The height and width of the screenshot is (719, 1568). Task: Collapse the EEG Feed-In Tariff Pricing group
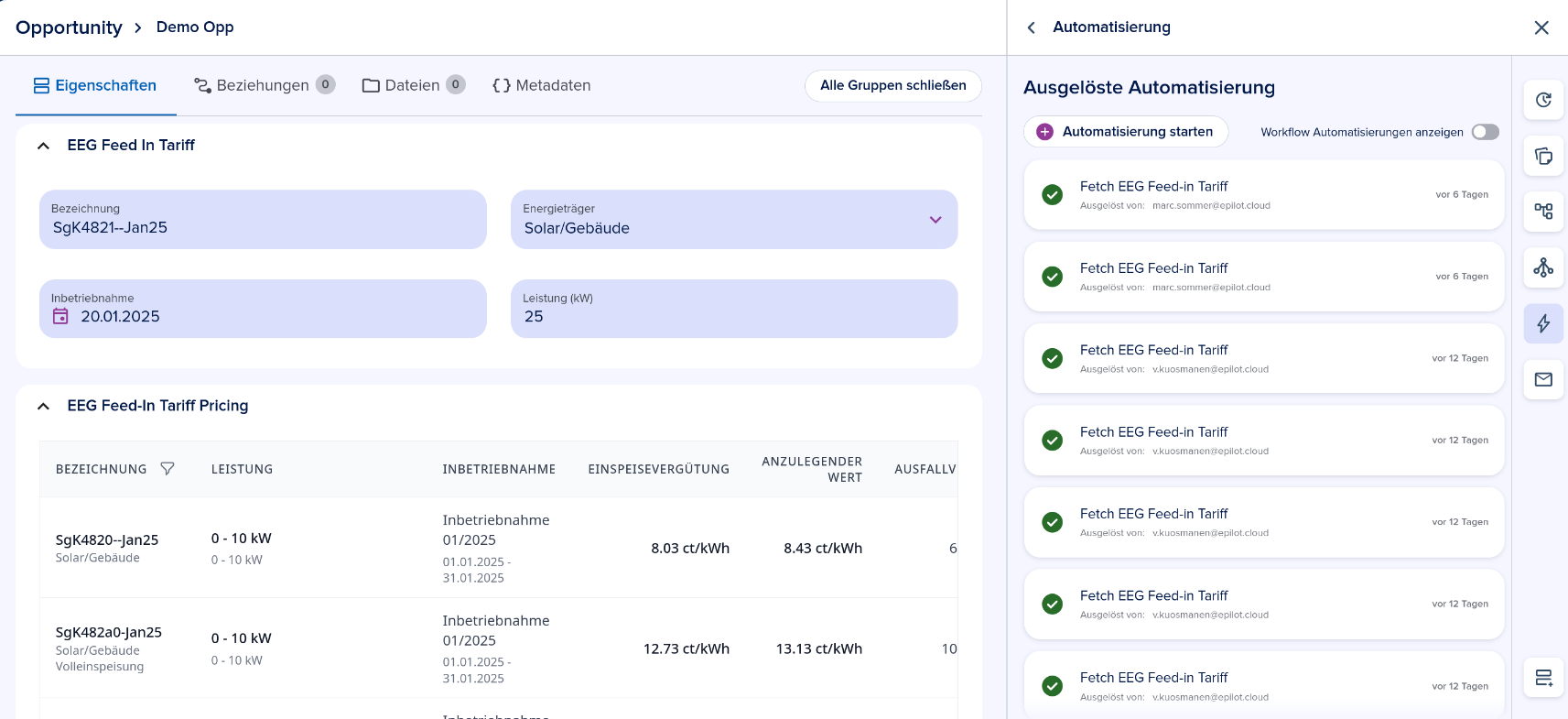coord(43,406)
